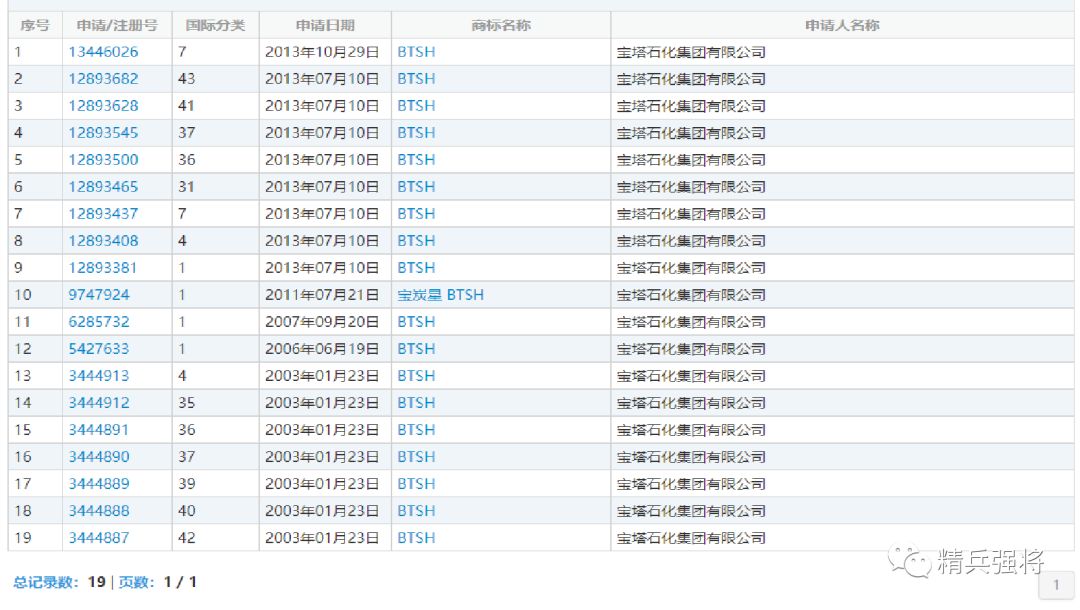Viewport: 1080px width, 610px height.
Task: Open BTSH trademark in row 3444913
Action: pyautogui.click(x=416, y=375)
